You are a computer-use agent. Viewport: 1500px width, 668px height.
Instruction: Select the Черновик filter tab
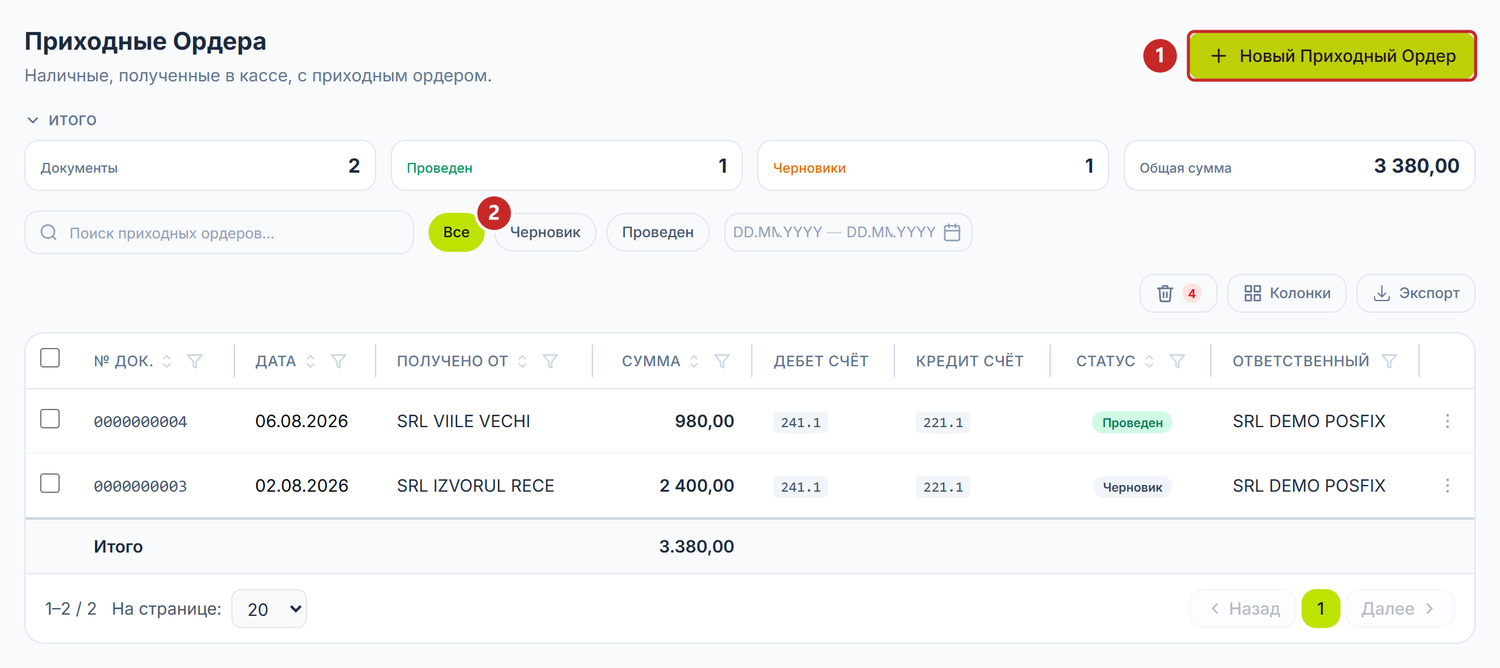pyautogui.click(x=545, y=232)
